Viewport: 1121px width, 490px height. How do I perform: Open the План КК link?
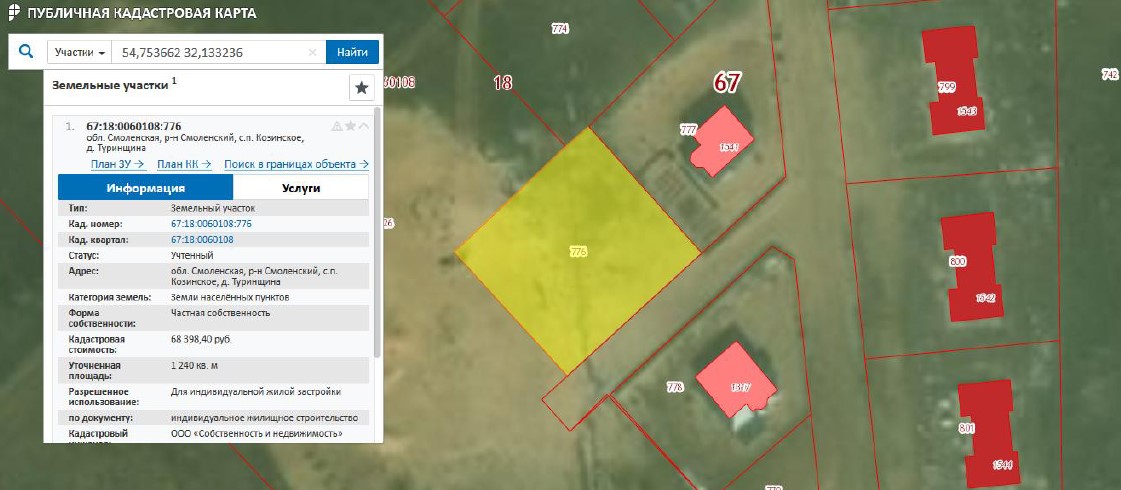point(183,164)
